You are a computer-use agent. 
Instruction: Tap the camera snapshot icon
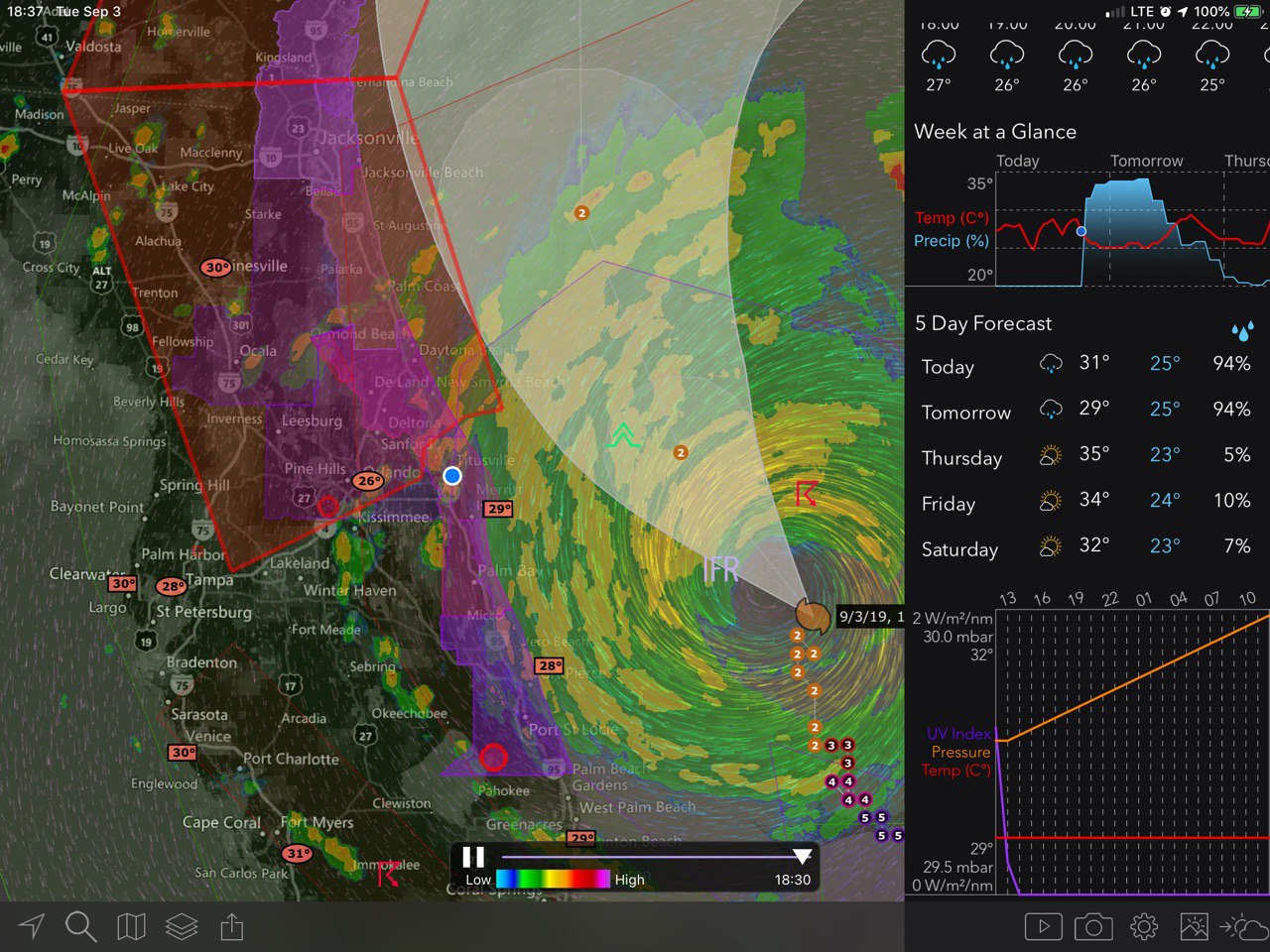tap(1093, 927)
